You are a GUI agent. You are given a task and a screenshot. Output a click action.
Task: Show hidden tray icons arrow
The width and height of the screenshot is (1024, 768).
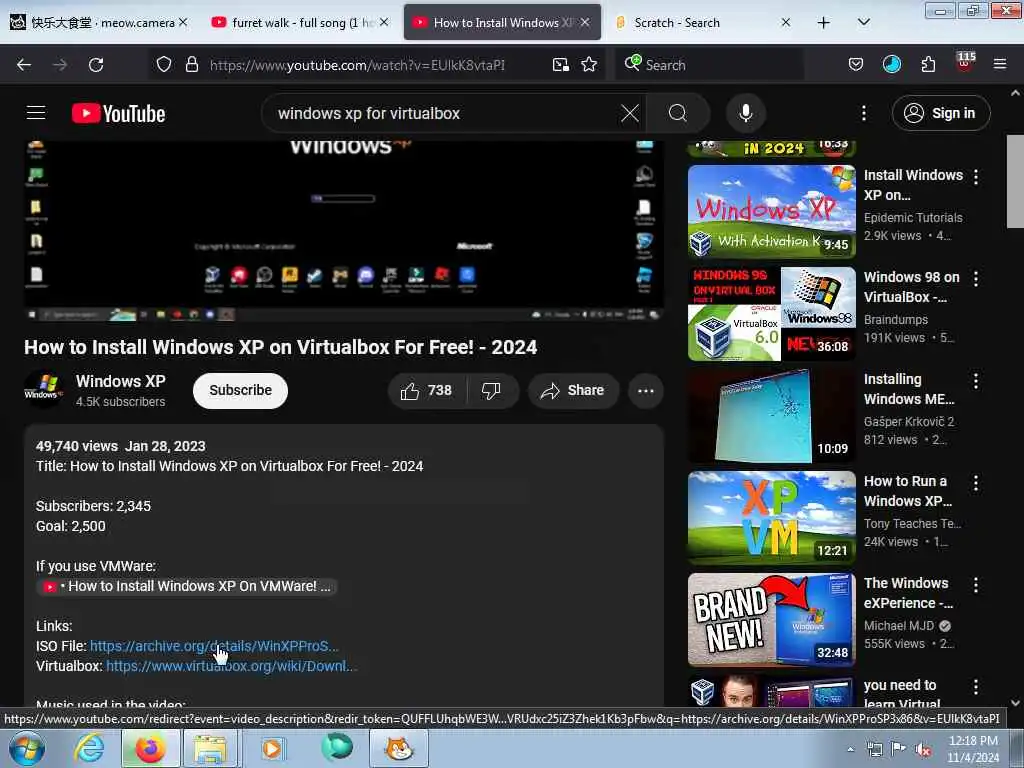(850, 749)
